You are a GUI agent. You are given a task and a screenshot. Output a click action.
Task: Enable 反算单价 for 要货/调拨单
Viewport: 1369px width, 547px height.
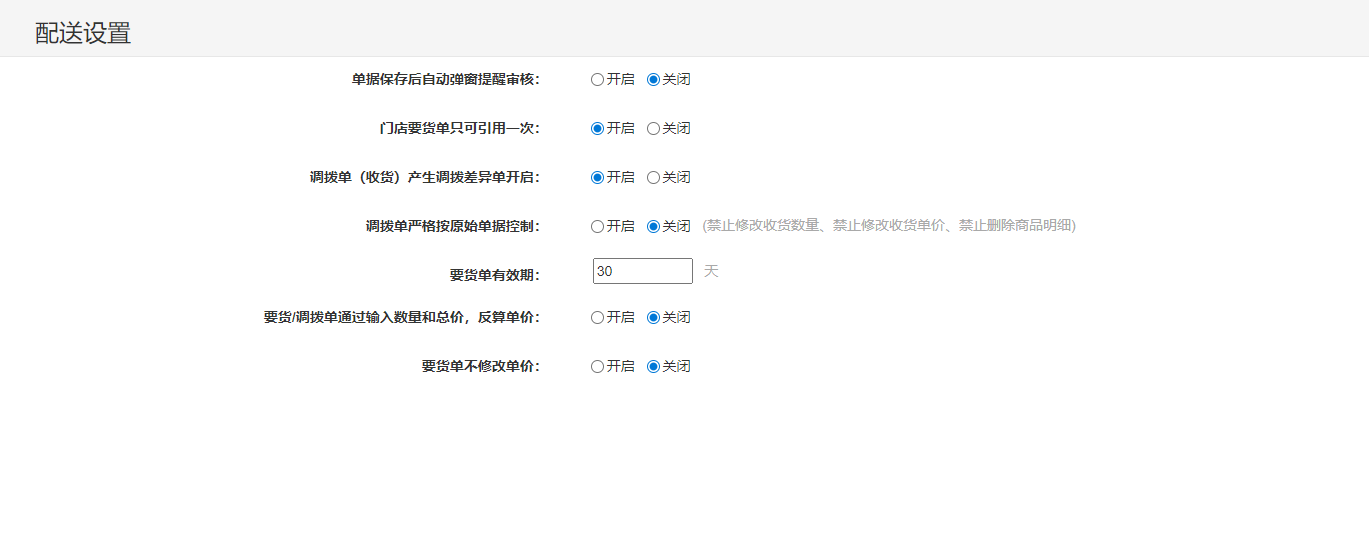click(x=598, y=317)
